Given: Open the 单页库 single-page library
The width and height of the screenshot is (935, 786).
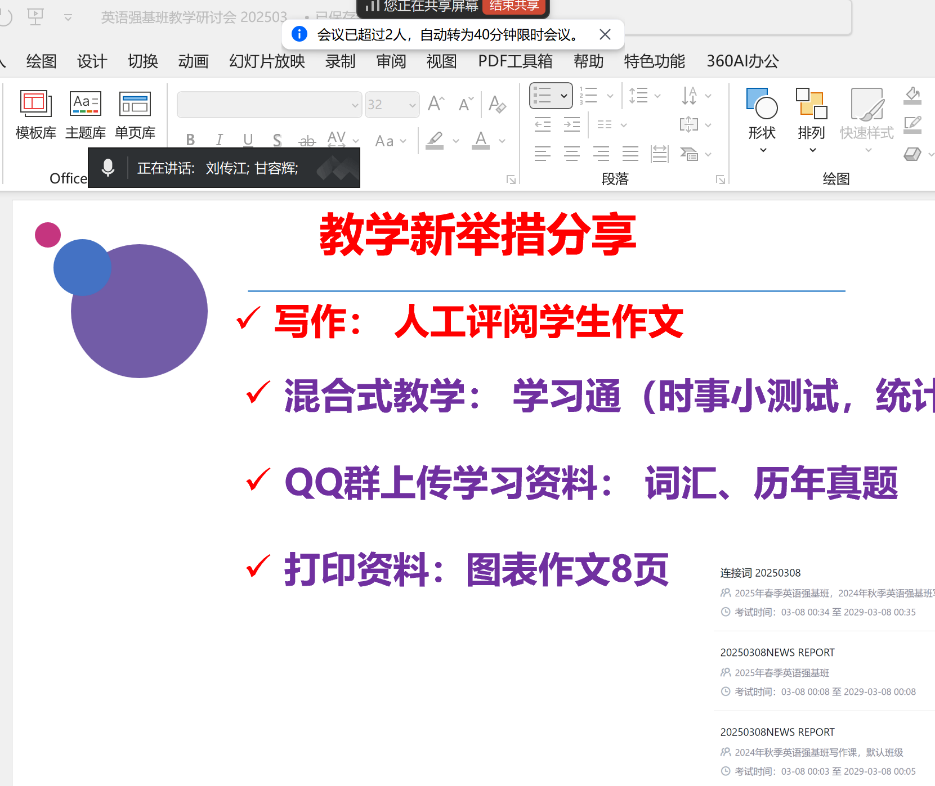Looking at the screenshot, I should 135,115.
